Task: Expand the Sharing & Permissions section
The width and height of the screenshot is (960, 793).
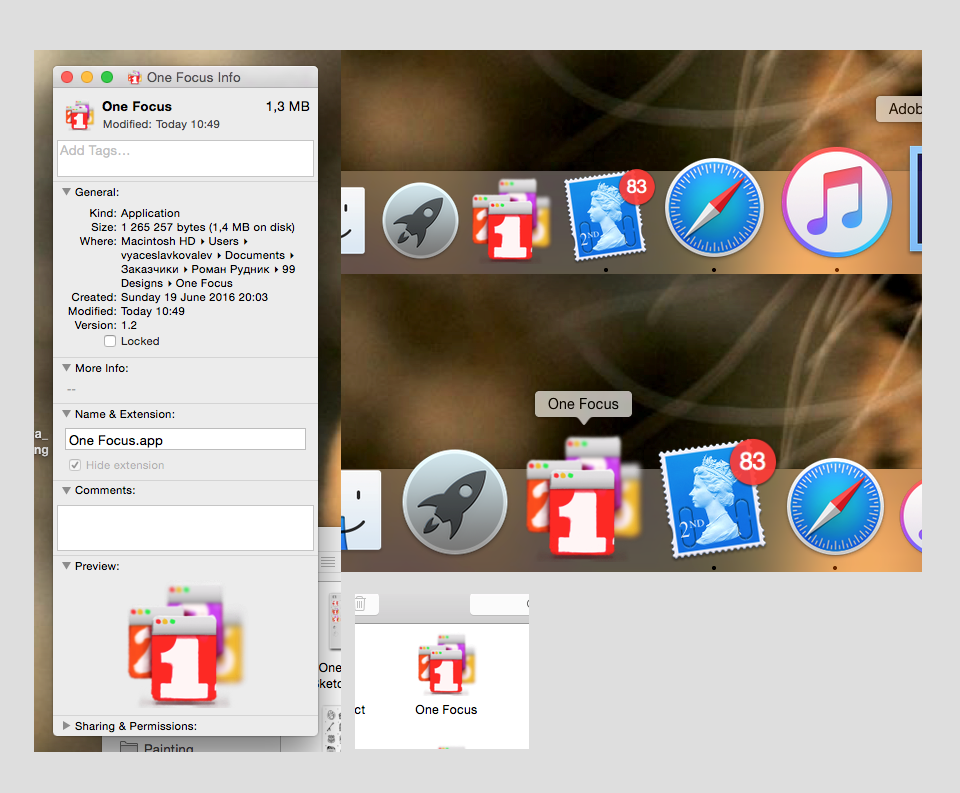Action: pyautogui.click(x=66, y=726)
